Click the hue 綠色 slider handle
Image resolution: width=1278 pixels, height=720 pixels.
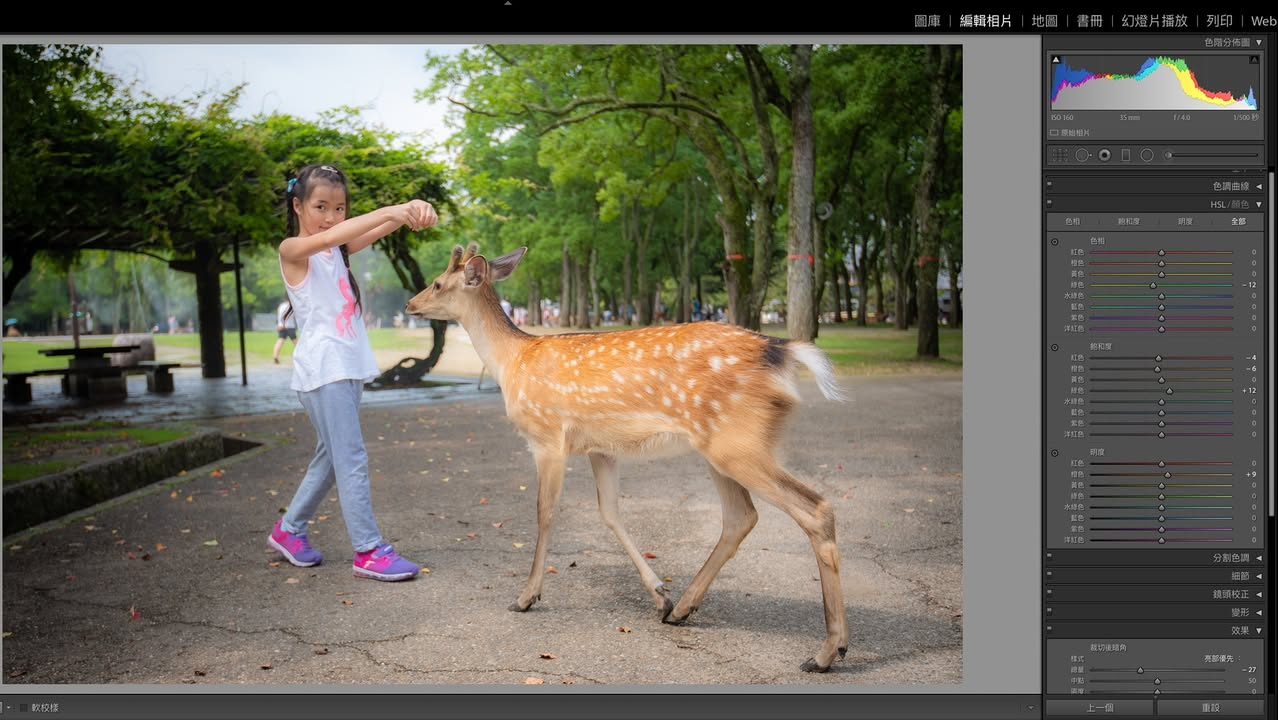(1153, 285)
